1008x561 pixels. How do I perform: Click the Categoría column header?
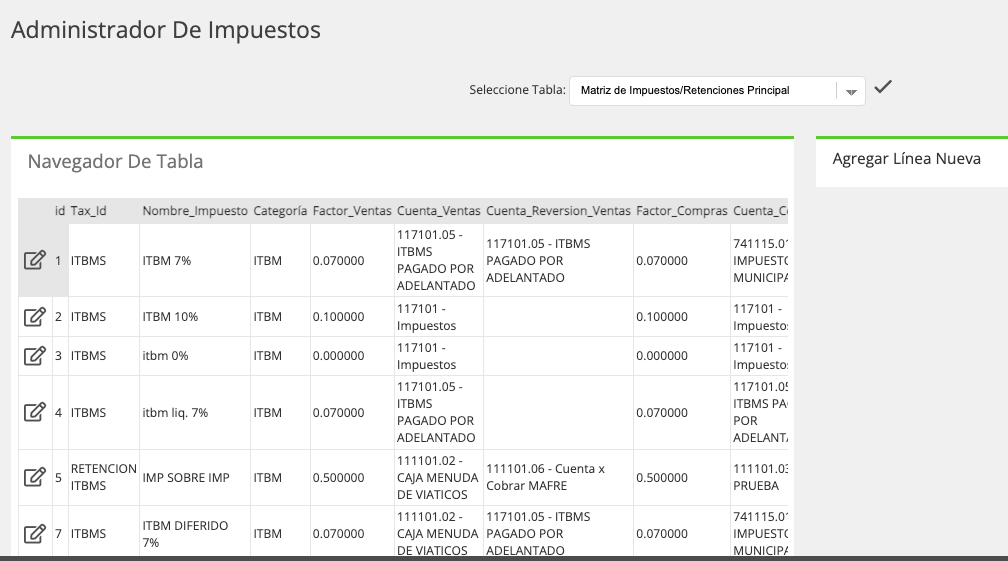point(280,211)
